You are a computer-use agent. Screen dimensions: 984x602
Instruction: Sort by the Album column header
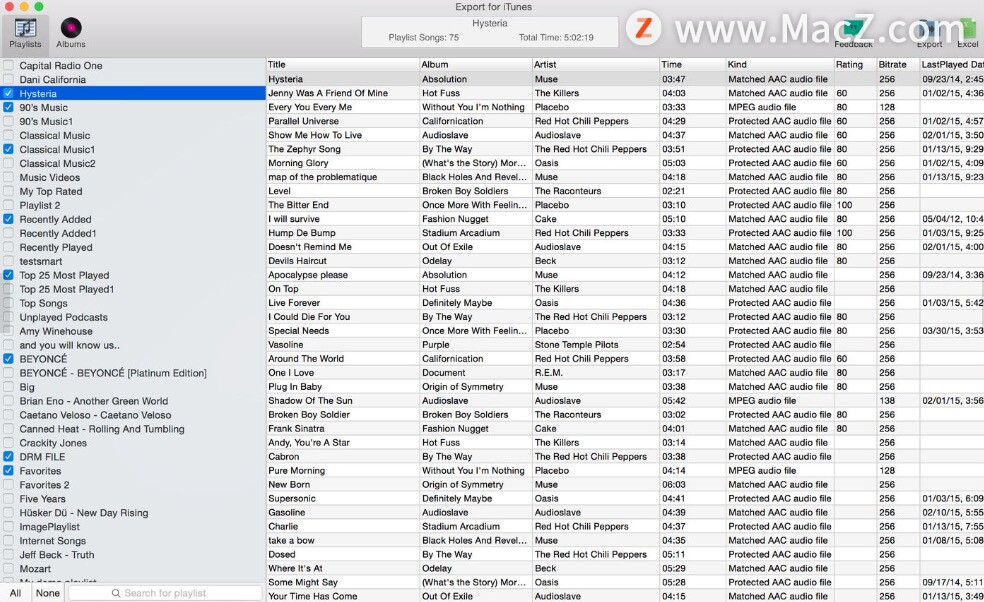point(476,64)
